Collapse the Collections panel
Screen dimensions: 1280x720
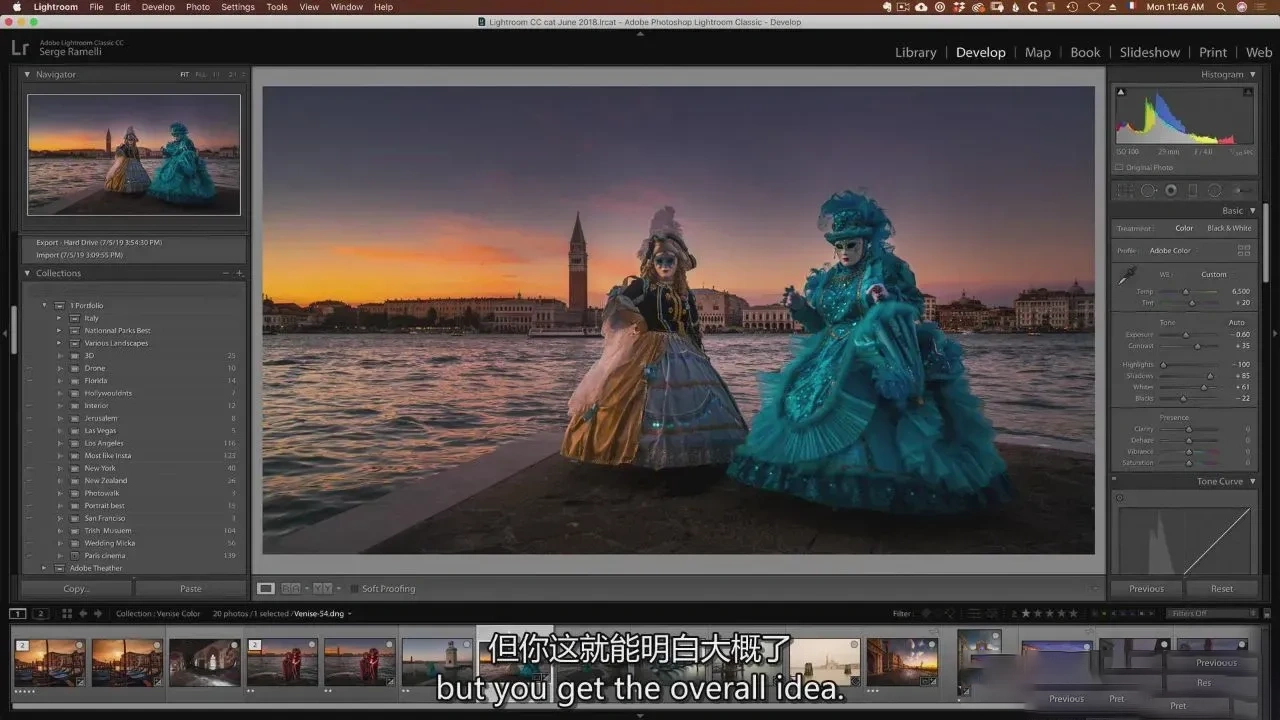[x=27, y=273]
